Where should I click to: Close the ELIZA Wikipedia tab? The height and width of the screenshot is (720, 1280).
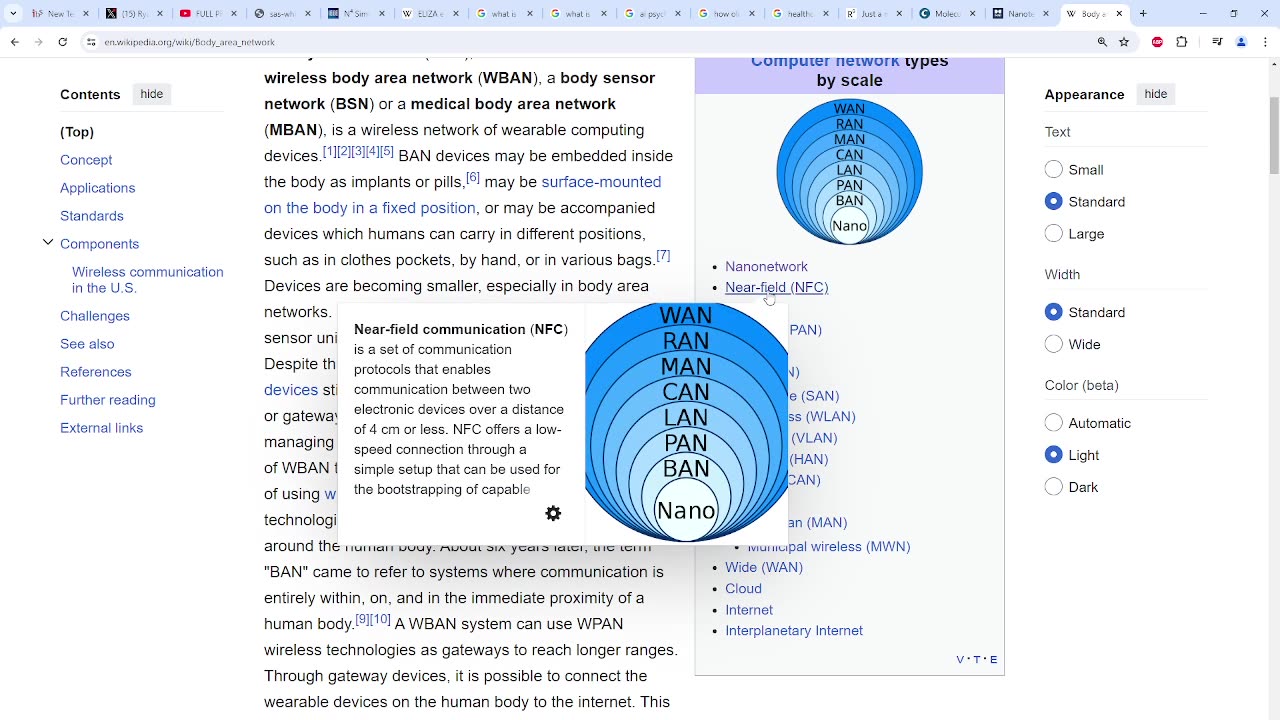click(455, 14)
